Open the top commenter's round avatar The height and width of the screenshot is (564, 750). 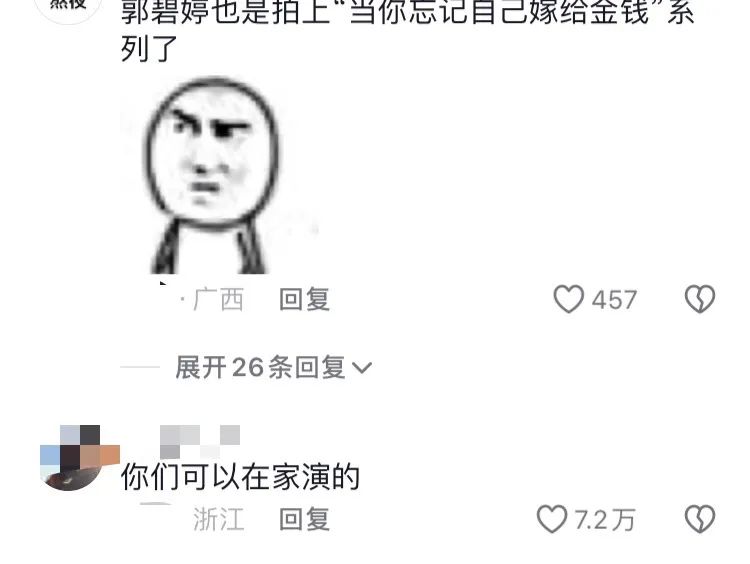tap(68, 7)
